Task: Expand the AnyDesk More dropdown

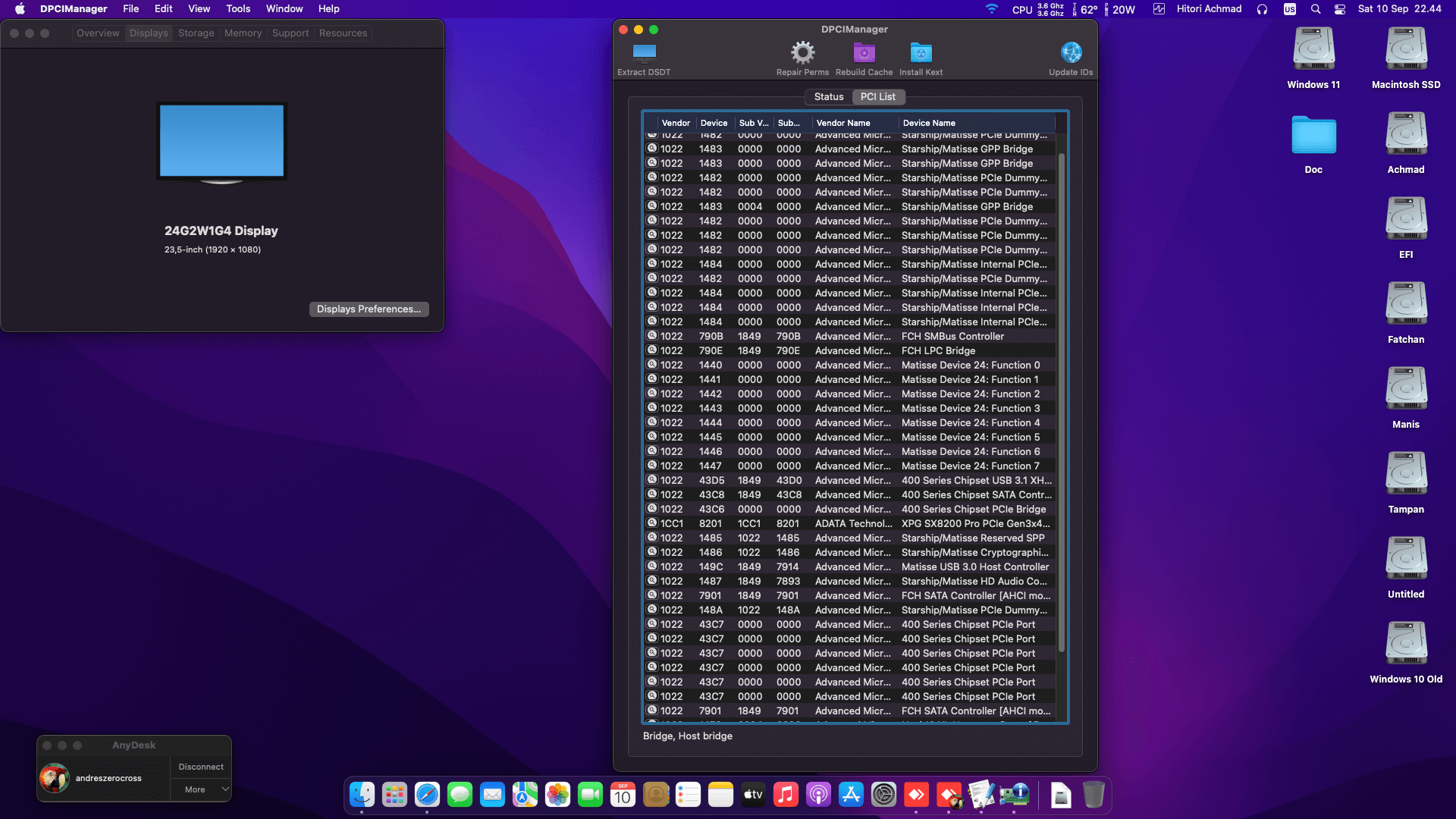Action: [x=200, y=789]
